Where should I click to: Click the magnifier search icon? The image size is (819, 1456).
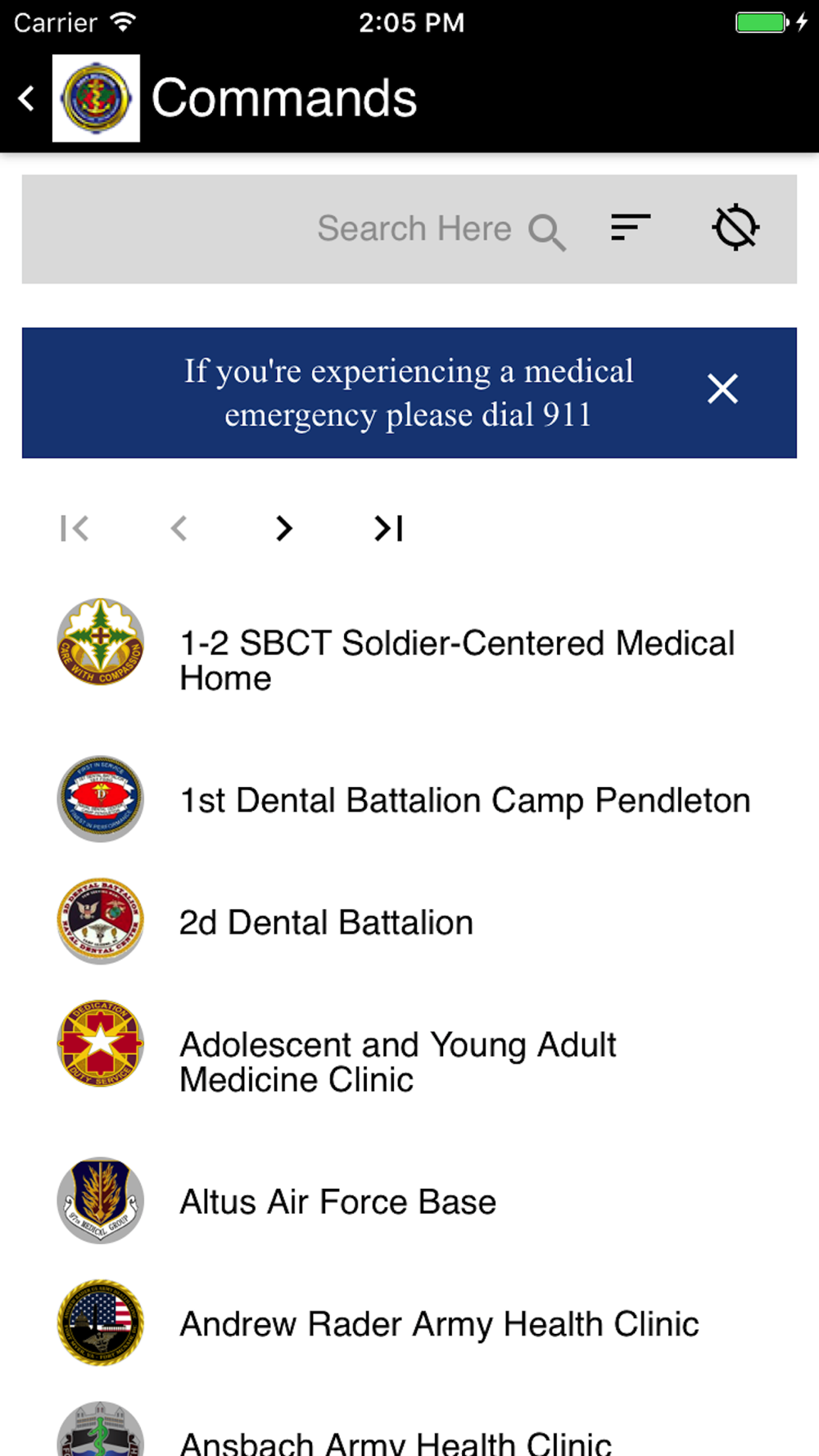(546, 233)
